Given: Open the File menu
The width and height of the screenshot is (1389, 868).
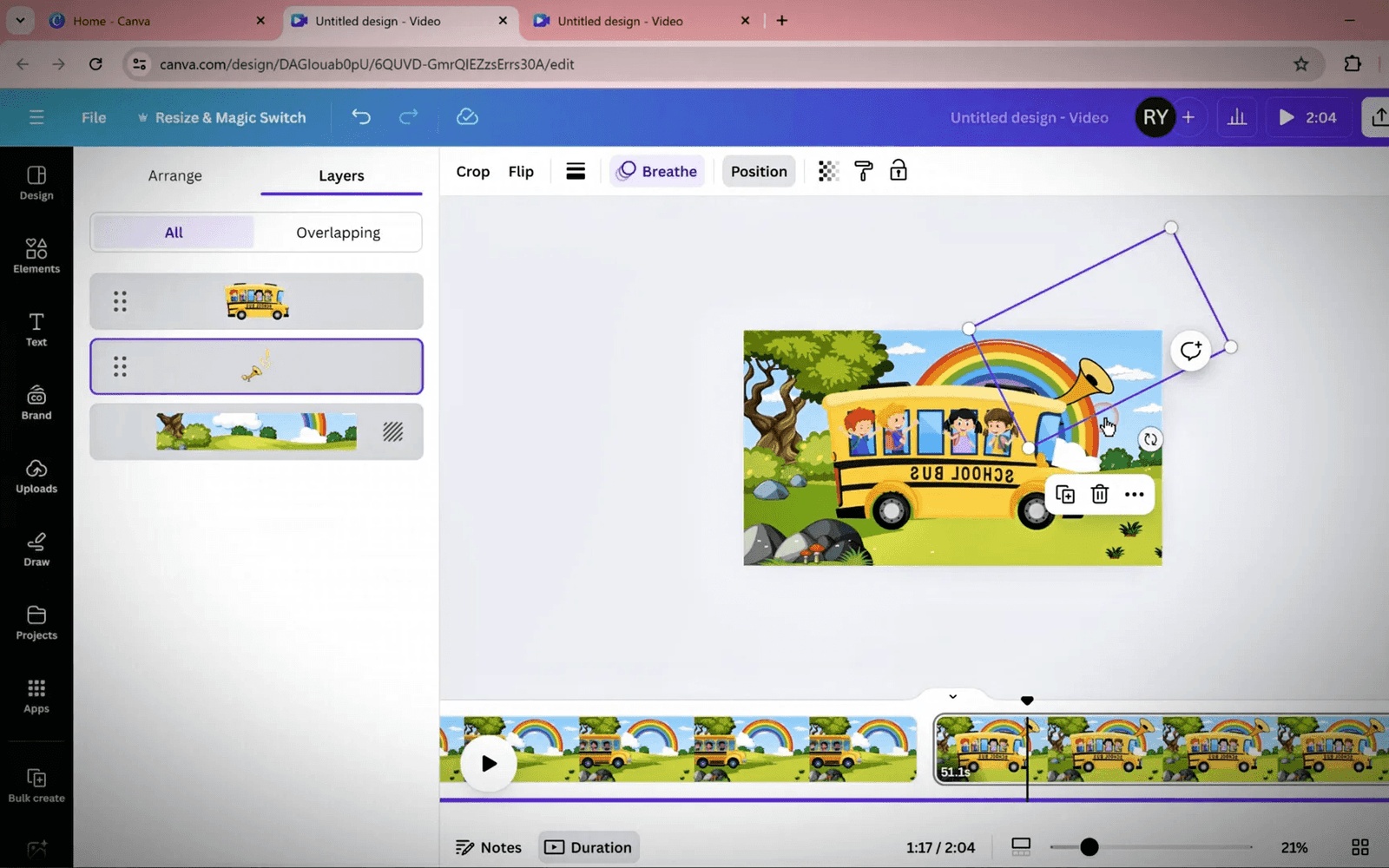Looking at the screenshot, I should pos(94,117).
